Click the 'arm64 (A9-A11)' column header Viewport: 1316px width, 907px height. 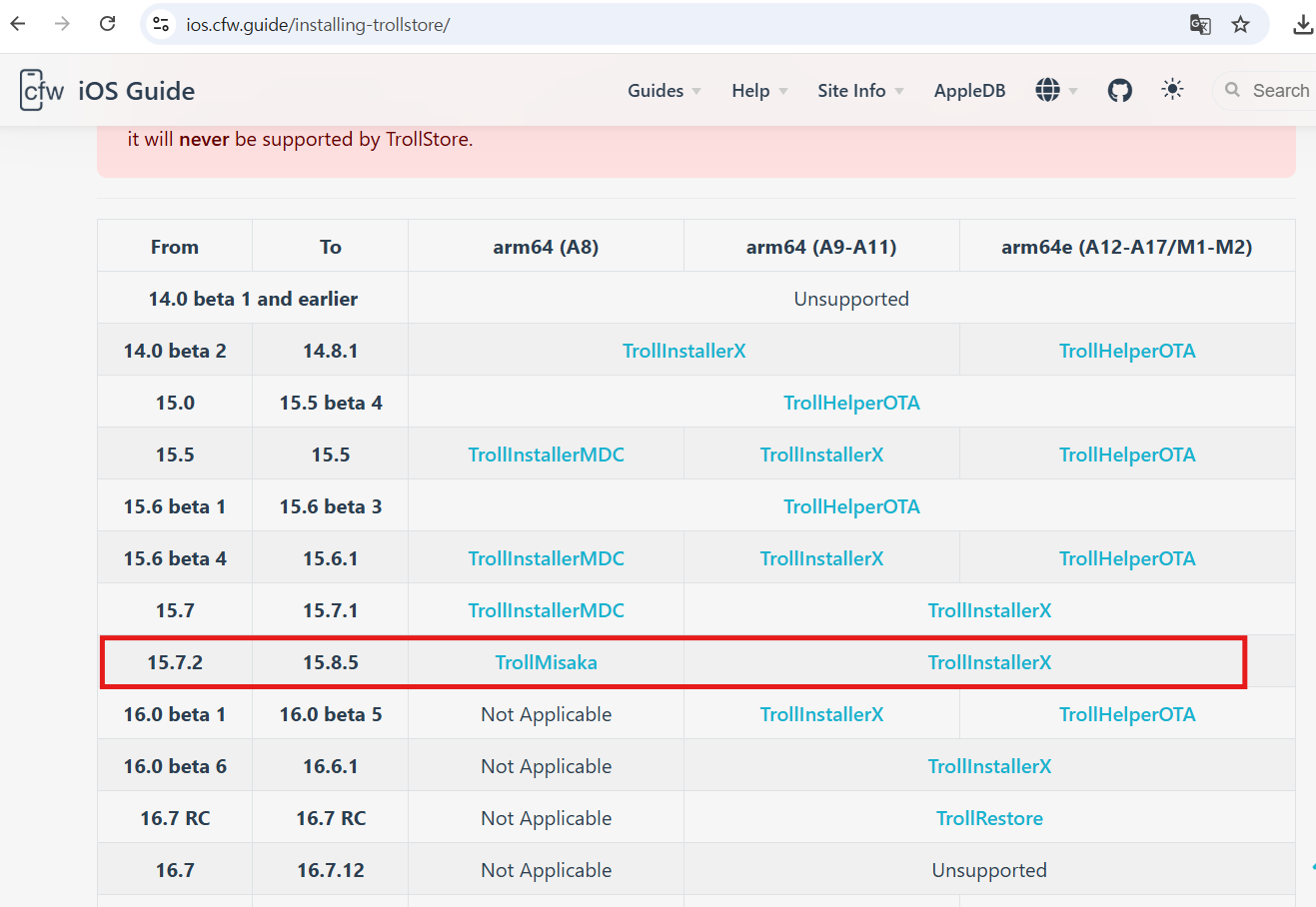[821, 247]
